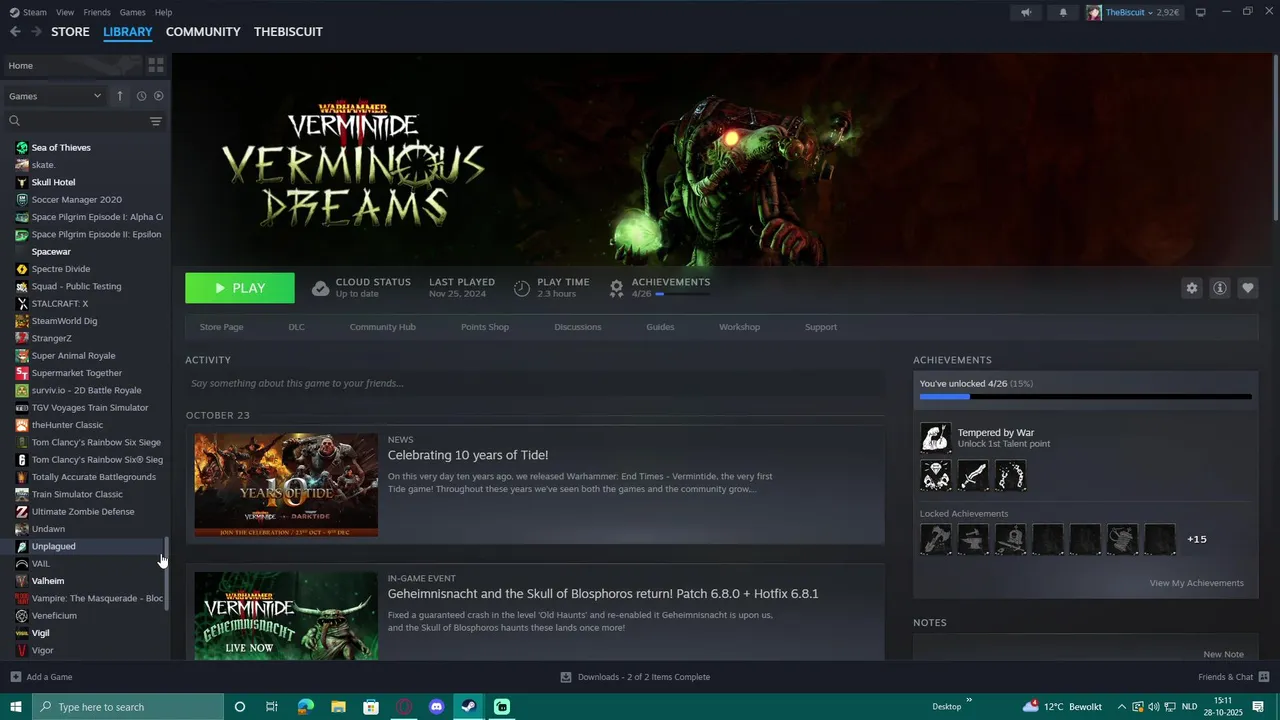Open the announcements megaphone icon
Viewport: 1280px width, 720px height.
click(1026, 12)
